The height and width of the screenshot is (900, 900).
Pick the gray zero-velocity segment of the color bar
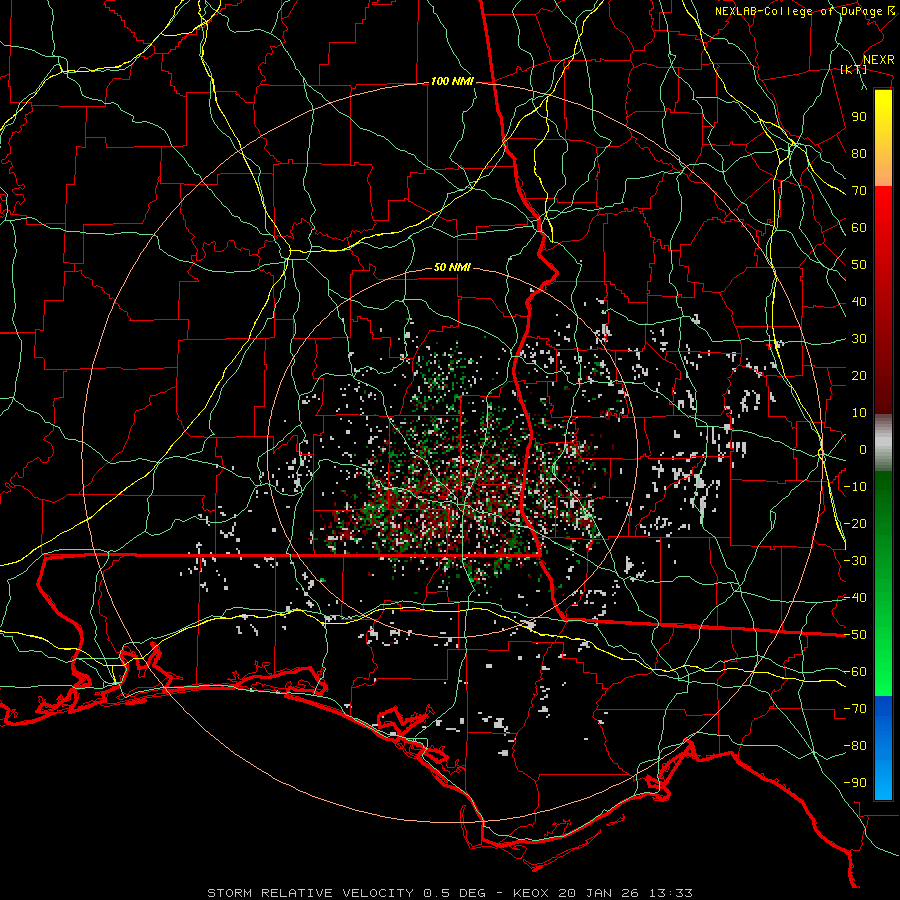coord(883,442)
